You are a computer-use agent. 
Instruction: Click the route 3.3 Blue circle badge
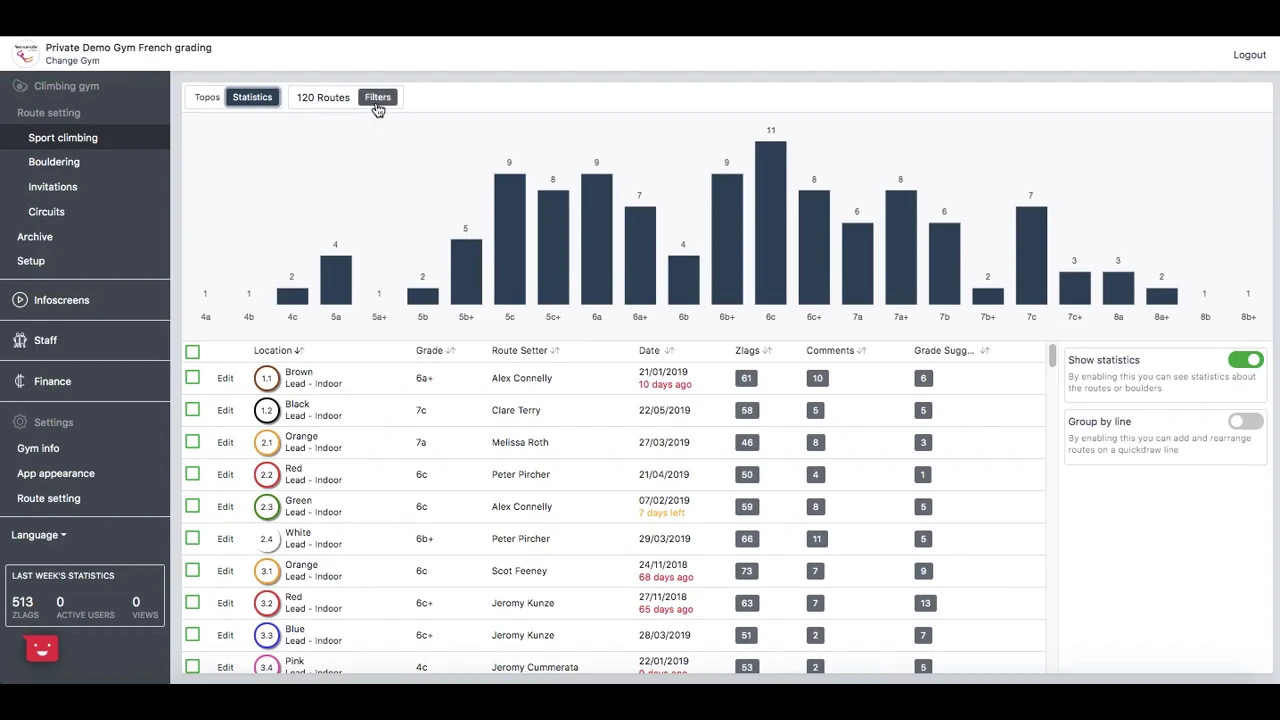tap(266, 635)
